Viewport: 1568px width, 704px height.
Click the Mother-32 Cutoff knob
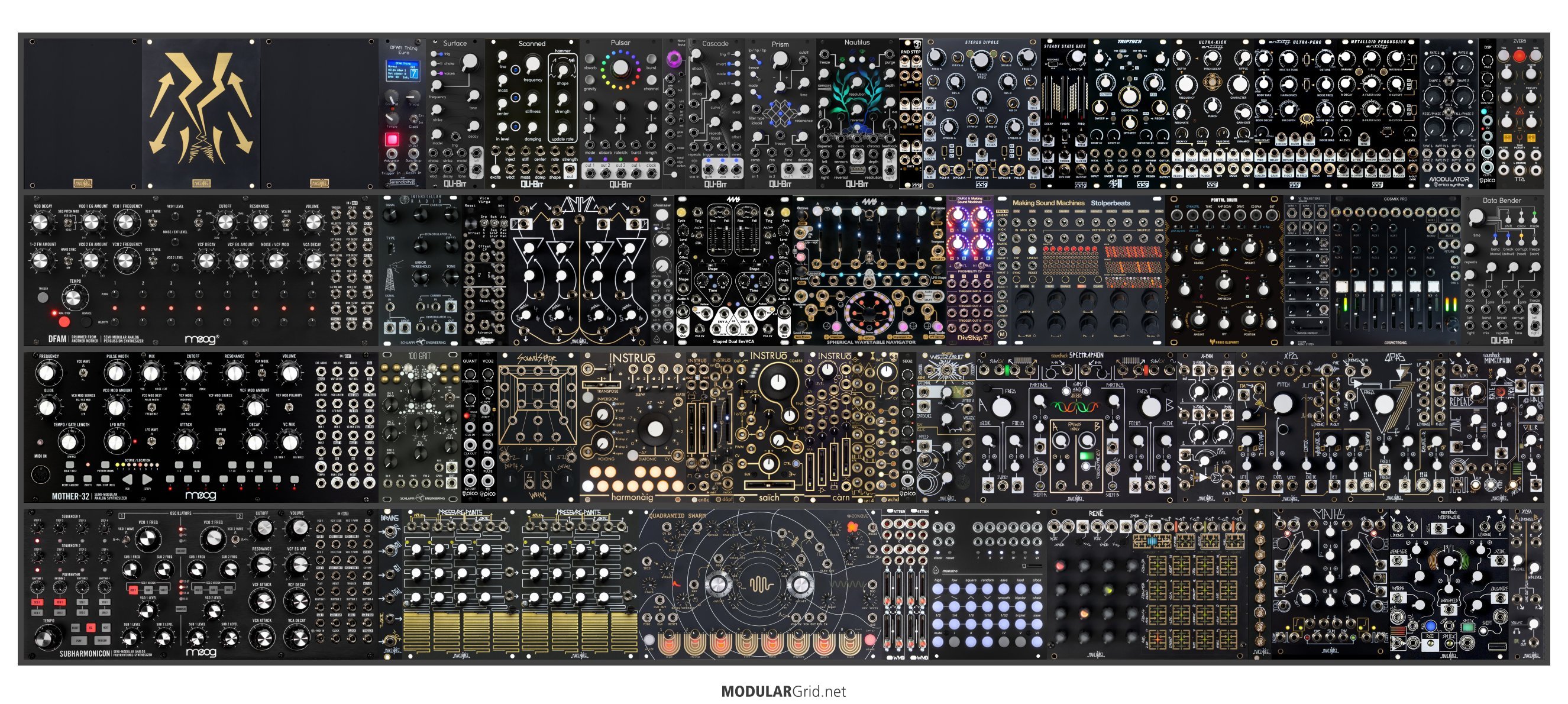coord(193,372)
